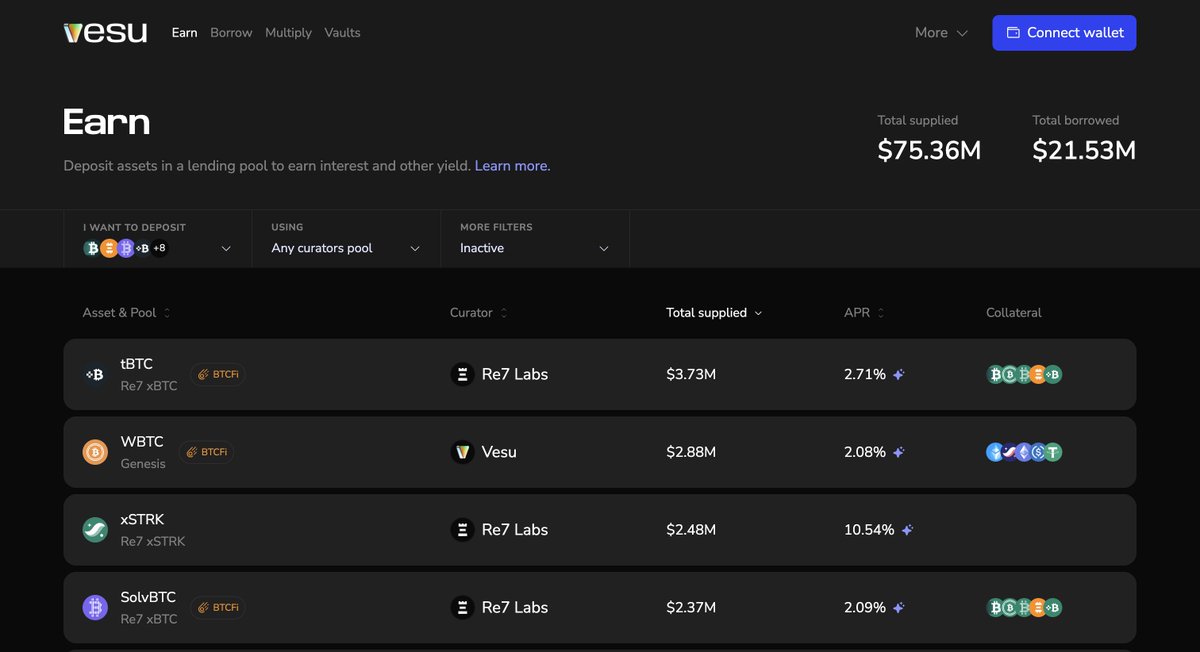The image size is (1200, 652).
Task: Expand the More menu
Action: 941,33
